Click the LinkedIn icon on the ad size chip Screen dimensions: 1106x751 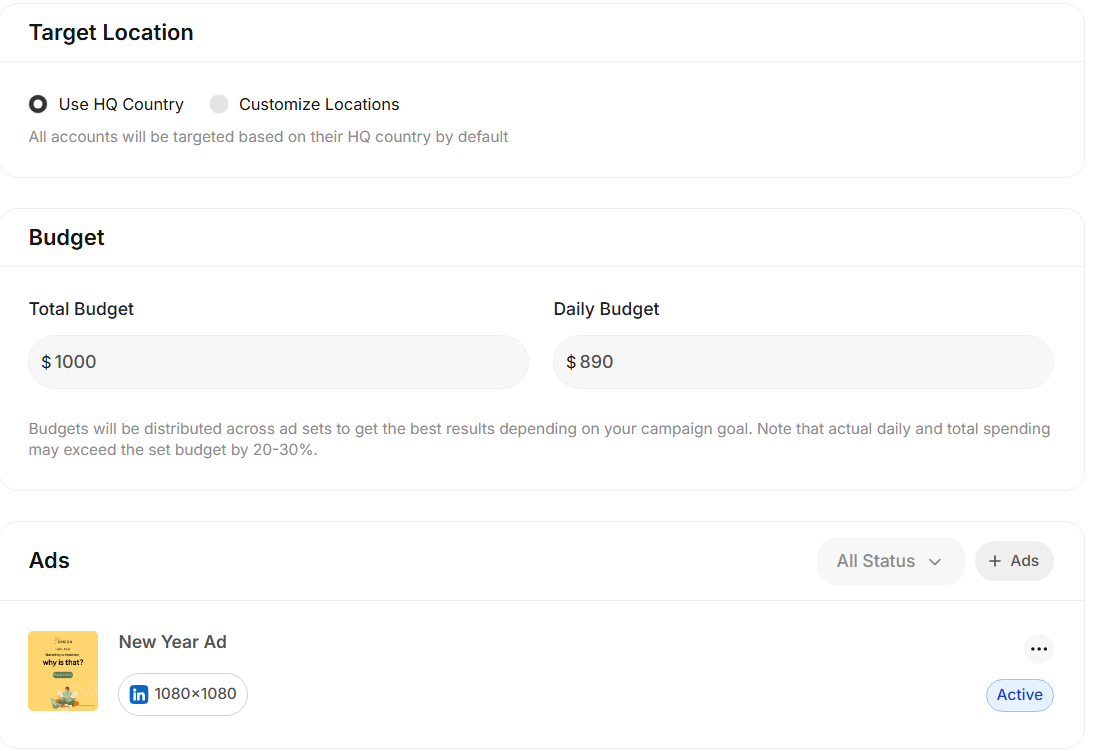coord(139,694)
